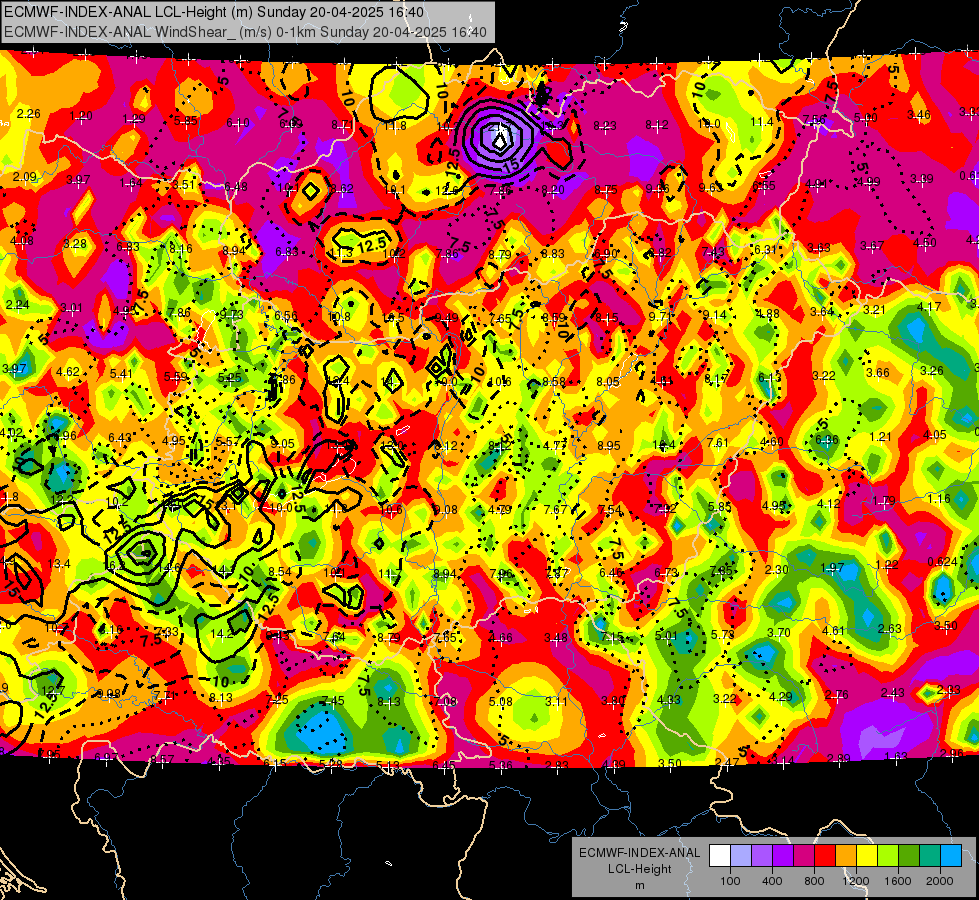Click the grid value 9.73
Screen dimensions: 979x900
231,314
